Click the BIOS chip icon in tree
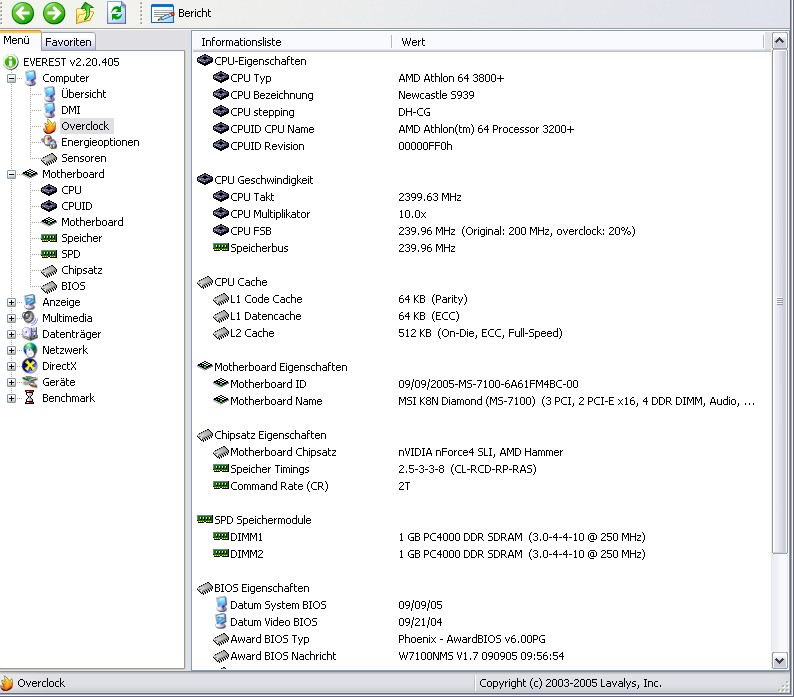The height and width of the screenshot is (697, 794). pyautogui.click(x=49, y=287)
